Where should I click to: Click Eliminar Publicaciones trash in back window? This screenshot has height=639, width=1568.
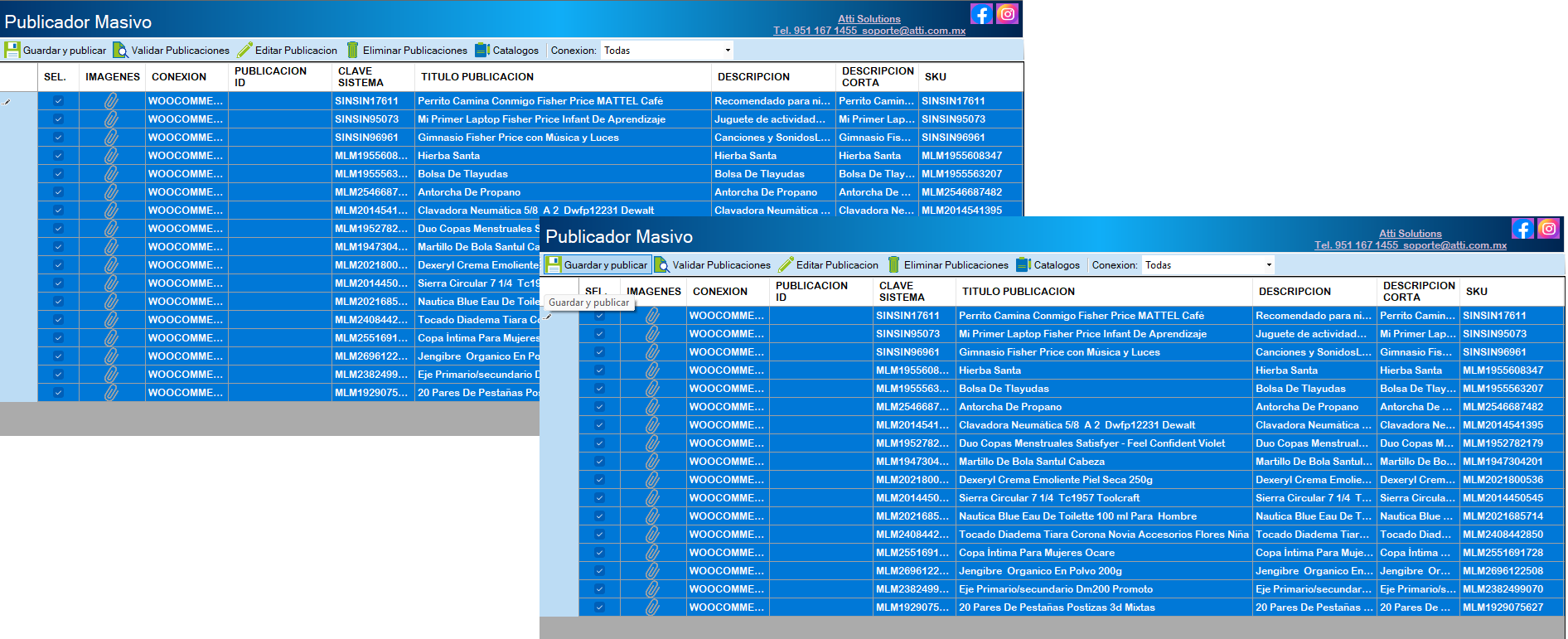[353, 51]
